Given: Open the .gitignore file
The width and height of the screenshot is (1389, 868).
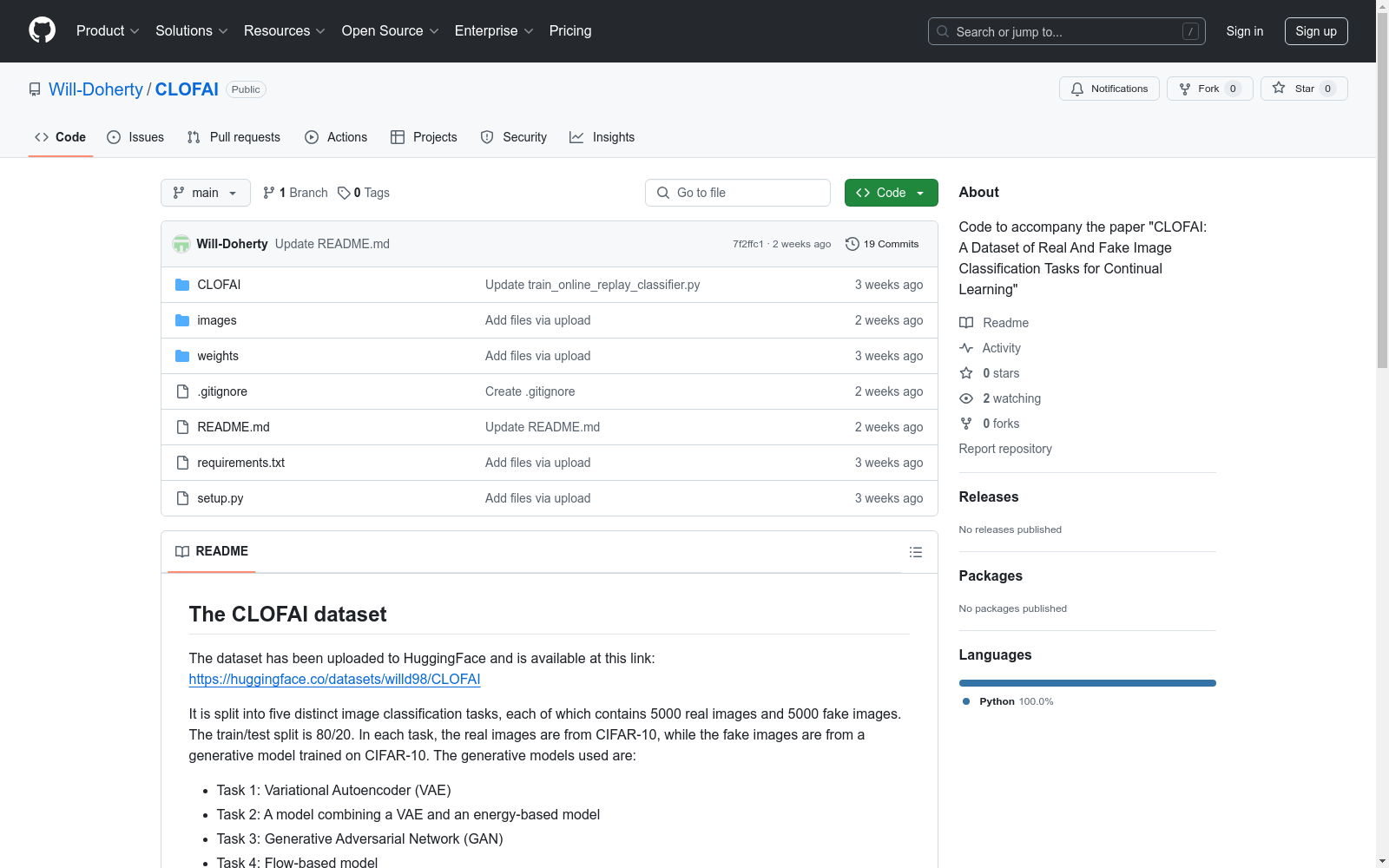Looking at the screenshot, I should pyautogui.click(x=222, y=391).
